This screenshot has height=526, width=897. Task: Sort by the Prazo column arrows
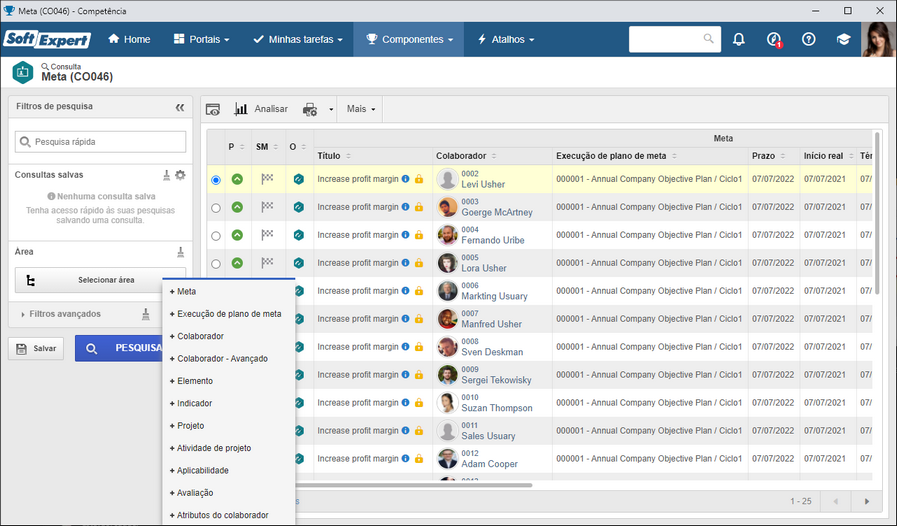click(783, 156)
